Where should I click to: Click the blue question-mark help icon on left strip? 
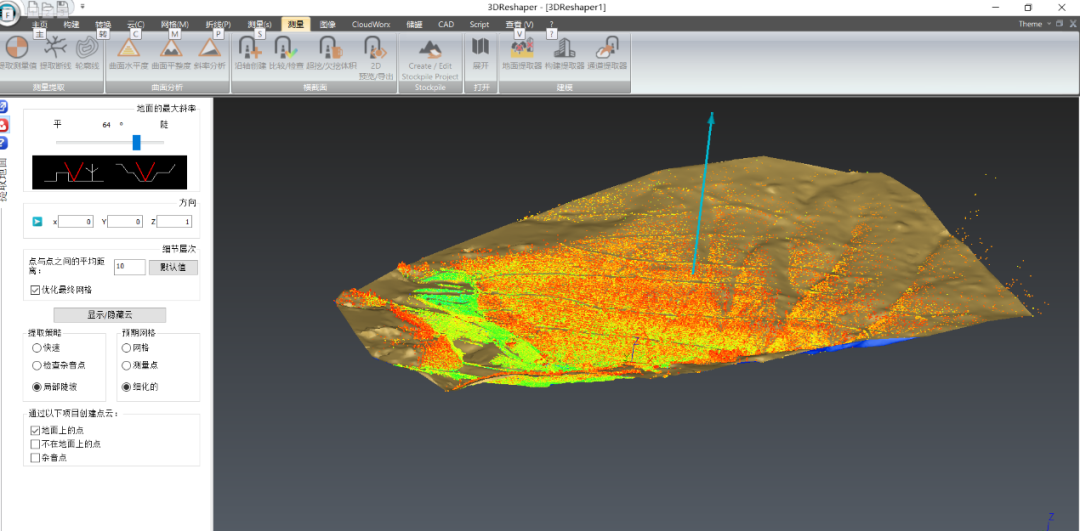coord(3,143)
